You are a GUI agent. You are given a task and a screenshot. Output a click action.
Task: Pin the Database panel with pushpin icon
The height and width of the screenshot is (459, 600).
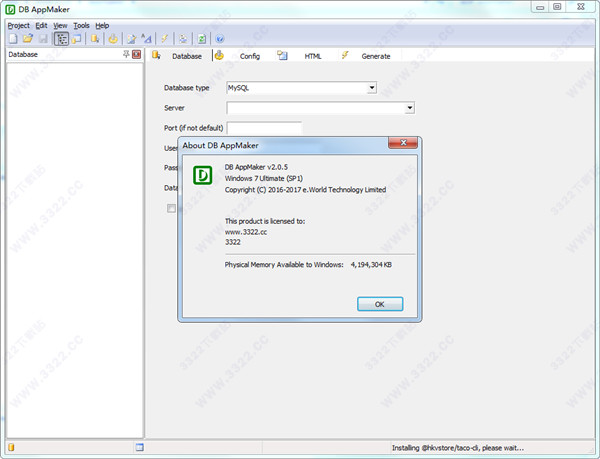click(x=126, y=54)
